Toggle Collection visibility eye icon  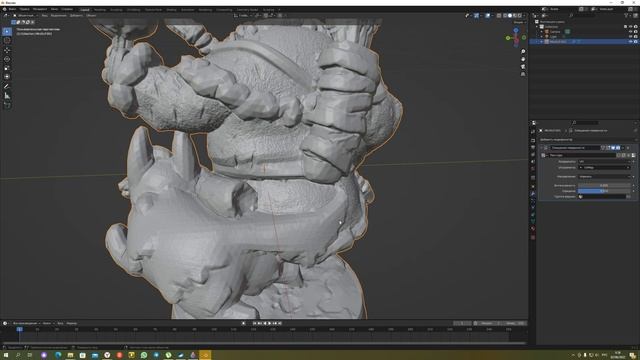tap(630, 27)
